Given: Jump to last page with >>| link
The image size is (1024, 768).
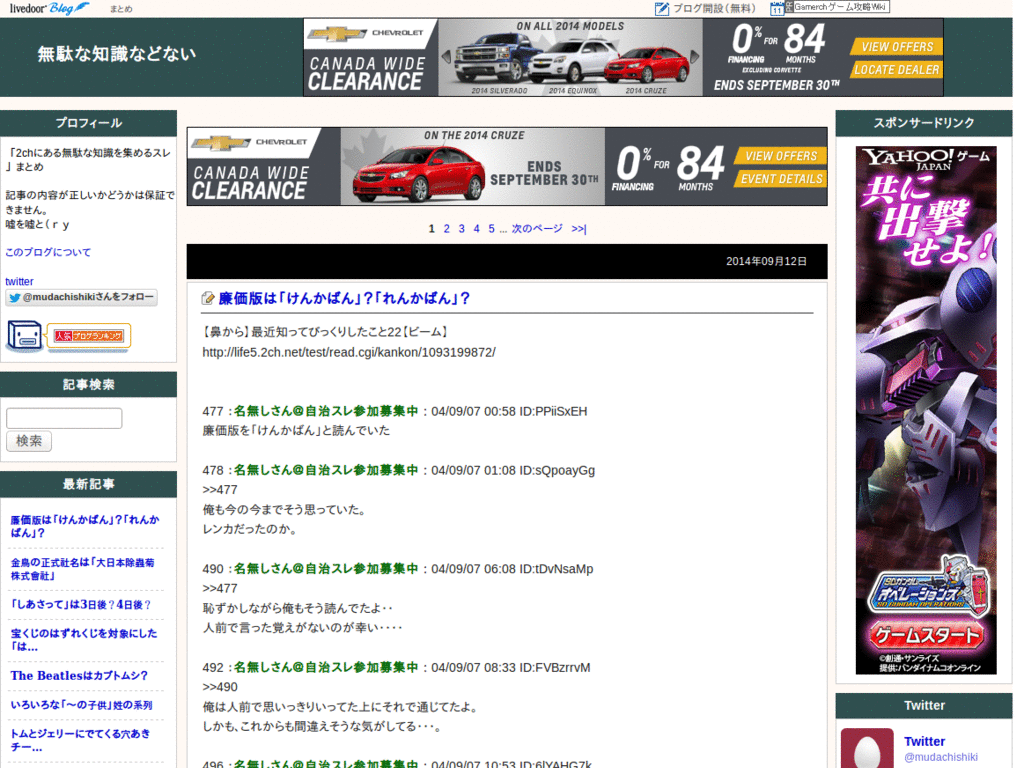Looking at the screenshot, I should click(x=579, y=229).
